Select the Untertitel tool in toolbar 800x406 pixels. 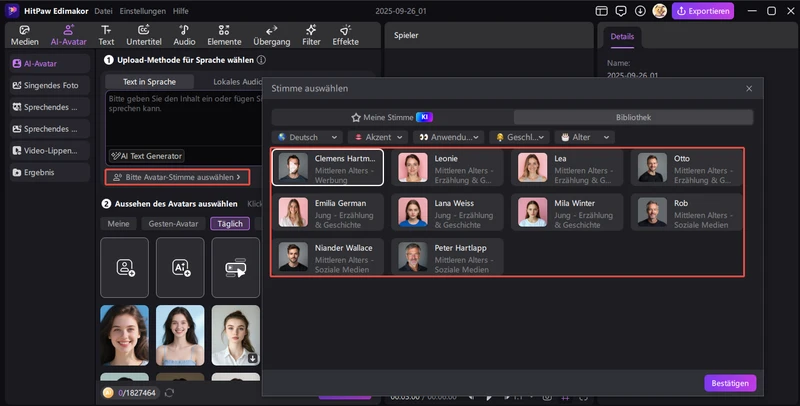click(143, 35)
